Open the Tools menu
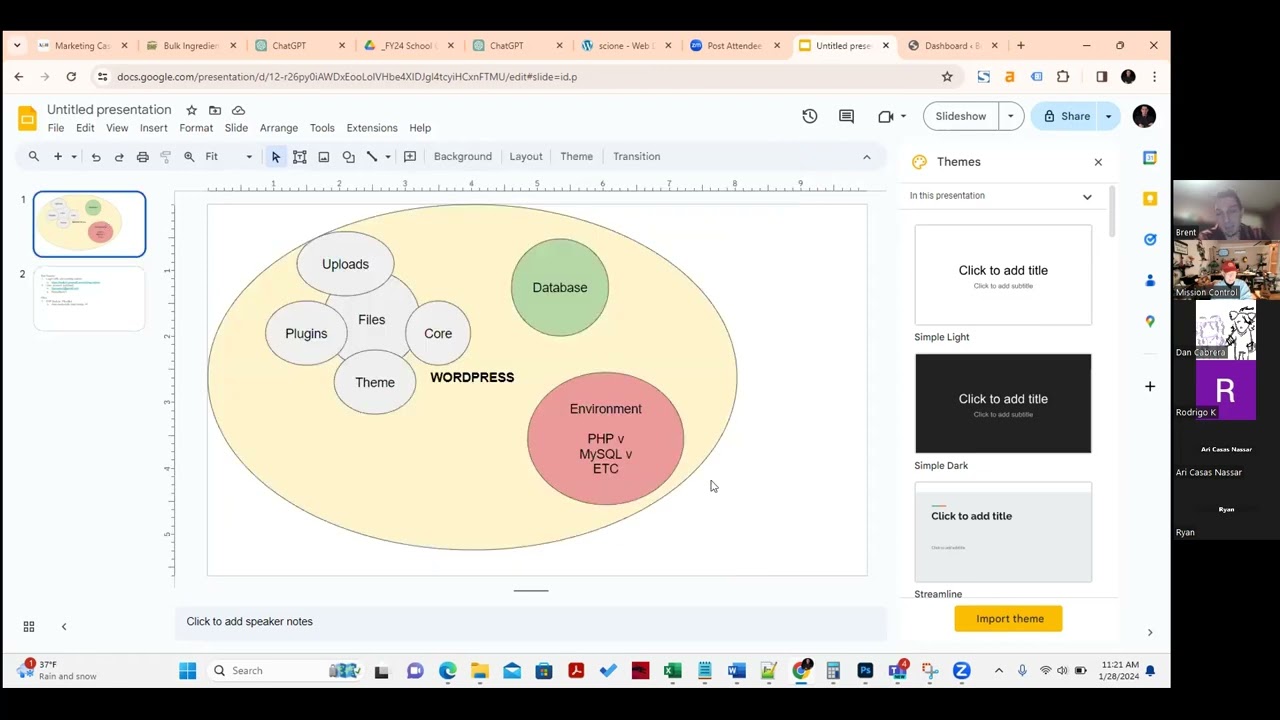 (322, 128)
